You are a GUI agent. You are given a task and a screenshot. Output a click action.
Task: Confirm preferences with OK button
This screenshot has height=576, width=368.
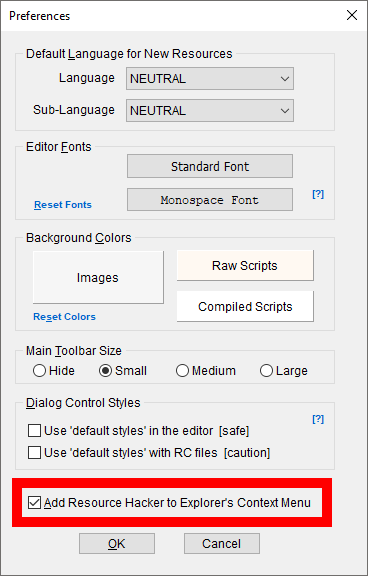(x=117, y=544)
